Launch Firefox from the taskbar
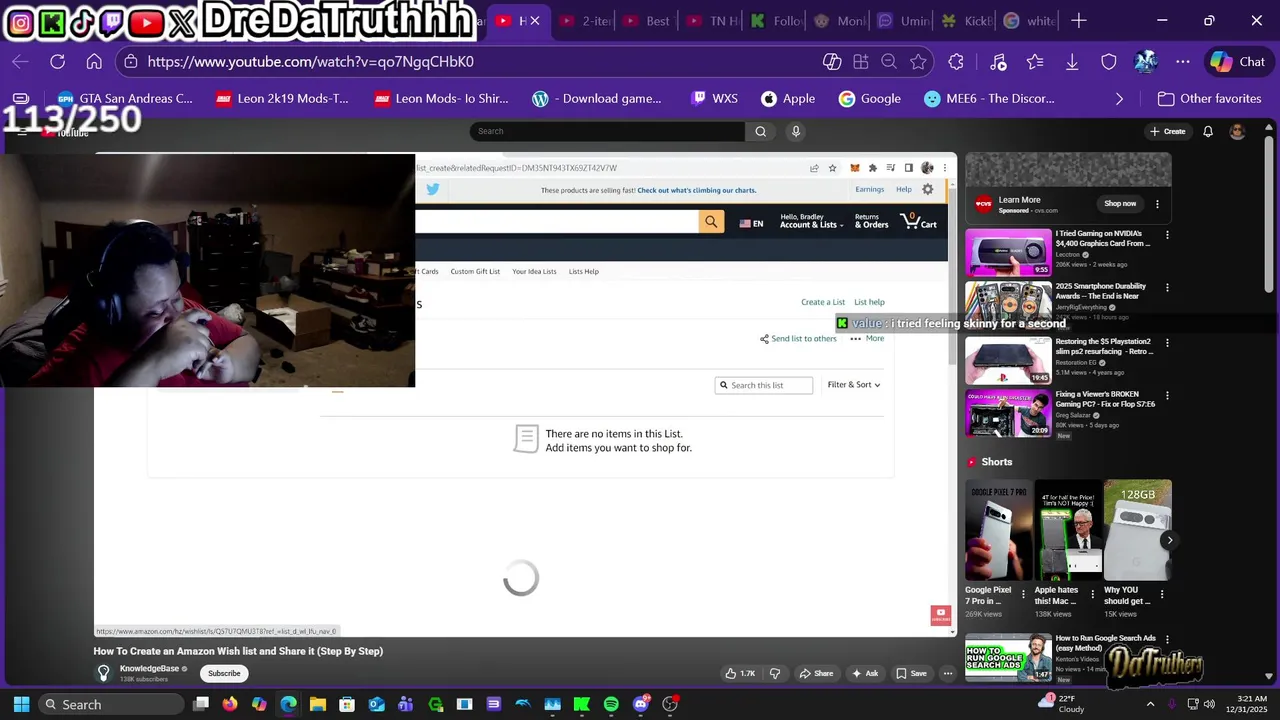This screenshot has width=1280, height=720. pyautogui.click(x=230, y=704)
